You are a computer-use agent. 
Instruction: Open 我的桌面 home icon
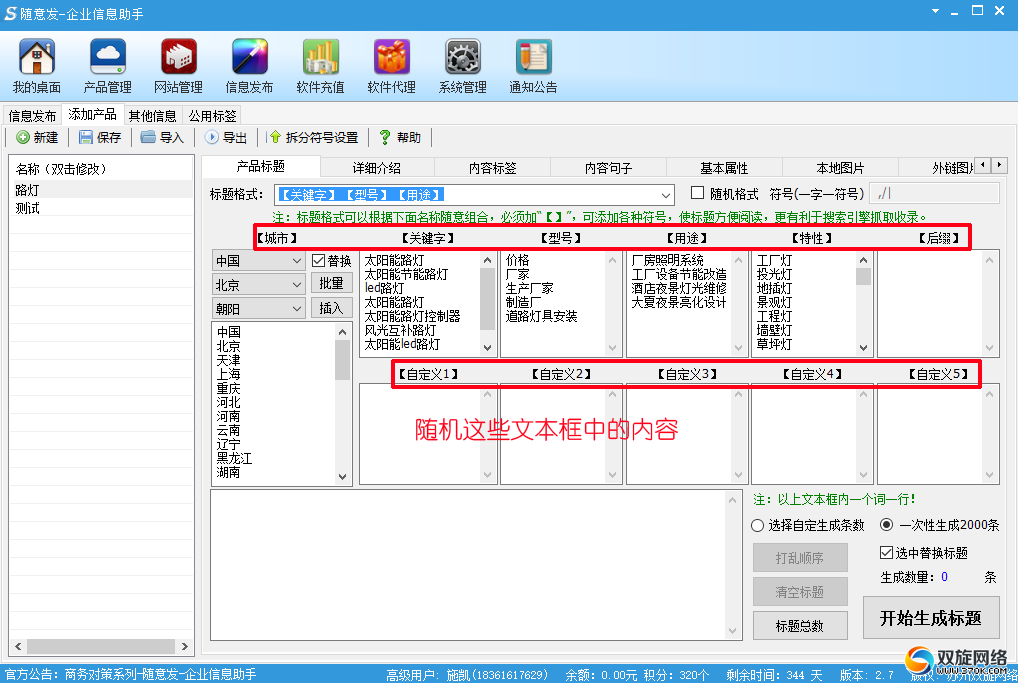point(36,66)
